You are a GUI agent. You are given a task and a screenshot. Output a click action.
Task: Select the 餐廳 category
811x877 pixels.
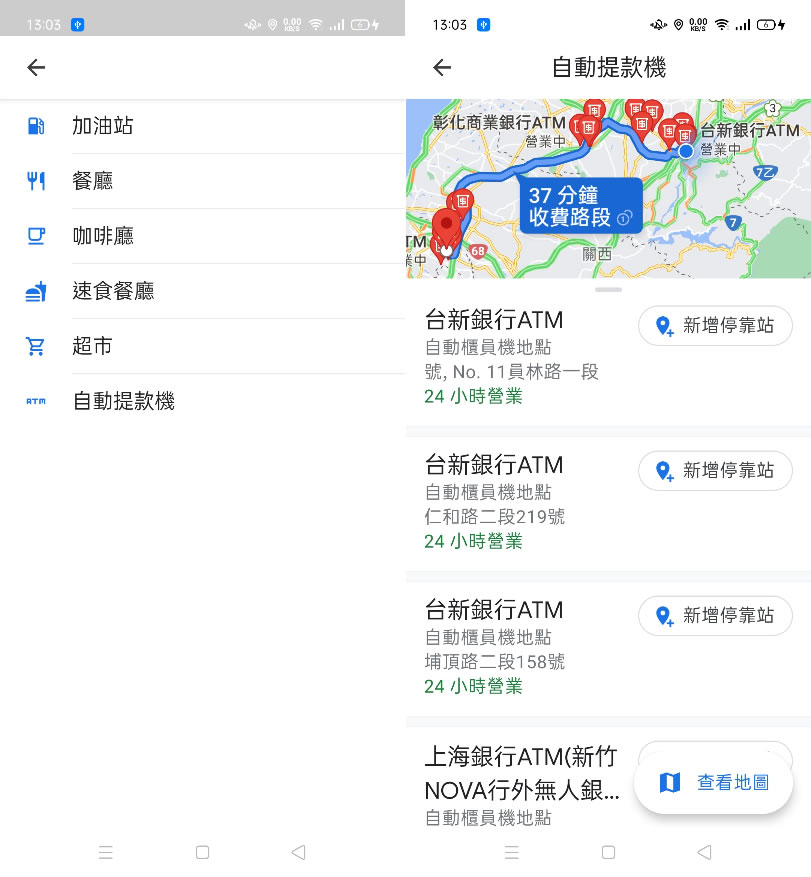pos(202,181)
